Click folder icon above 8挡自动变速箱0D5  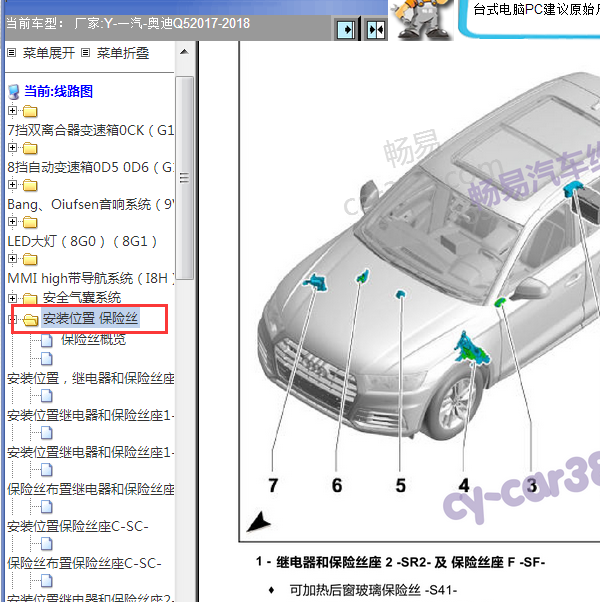[x=30, y=148]
